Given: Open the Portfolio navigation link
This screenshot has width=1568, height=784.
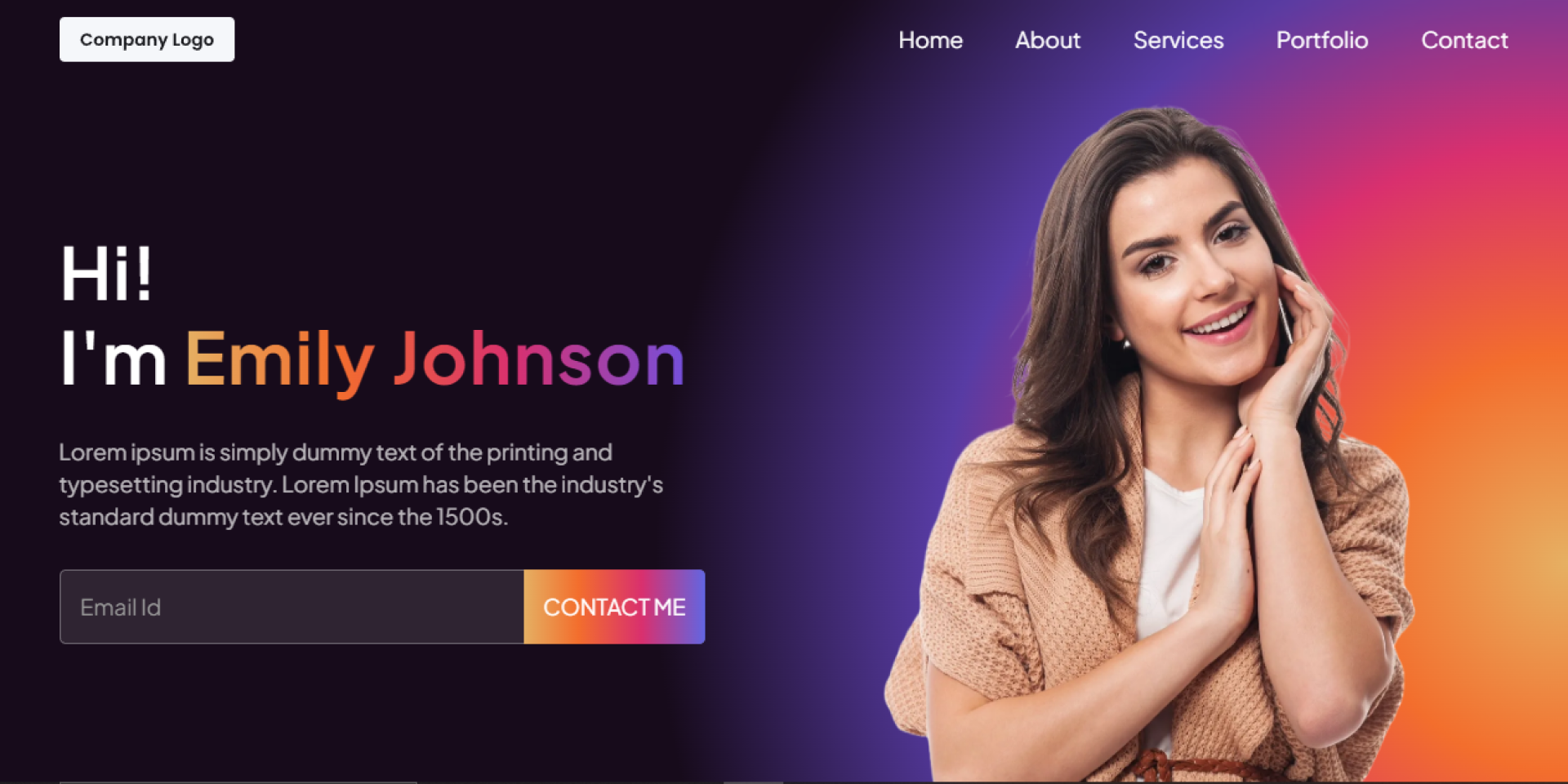Looking at the screenshot, I should pyautogui.click(x=1322, y=40).
